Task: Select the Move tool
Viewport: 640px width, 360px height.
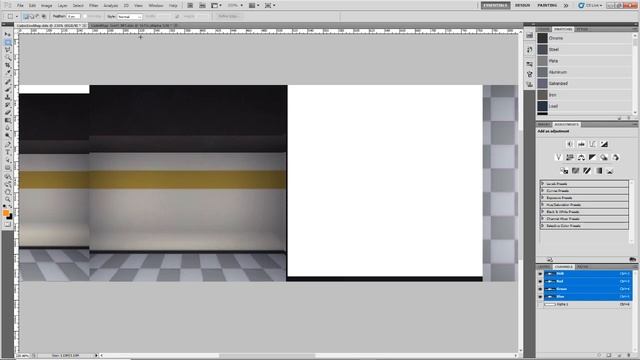Action: click(8, 34)
